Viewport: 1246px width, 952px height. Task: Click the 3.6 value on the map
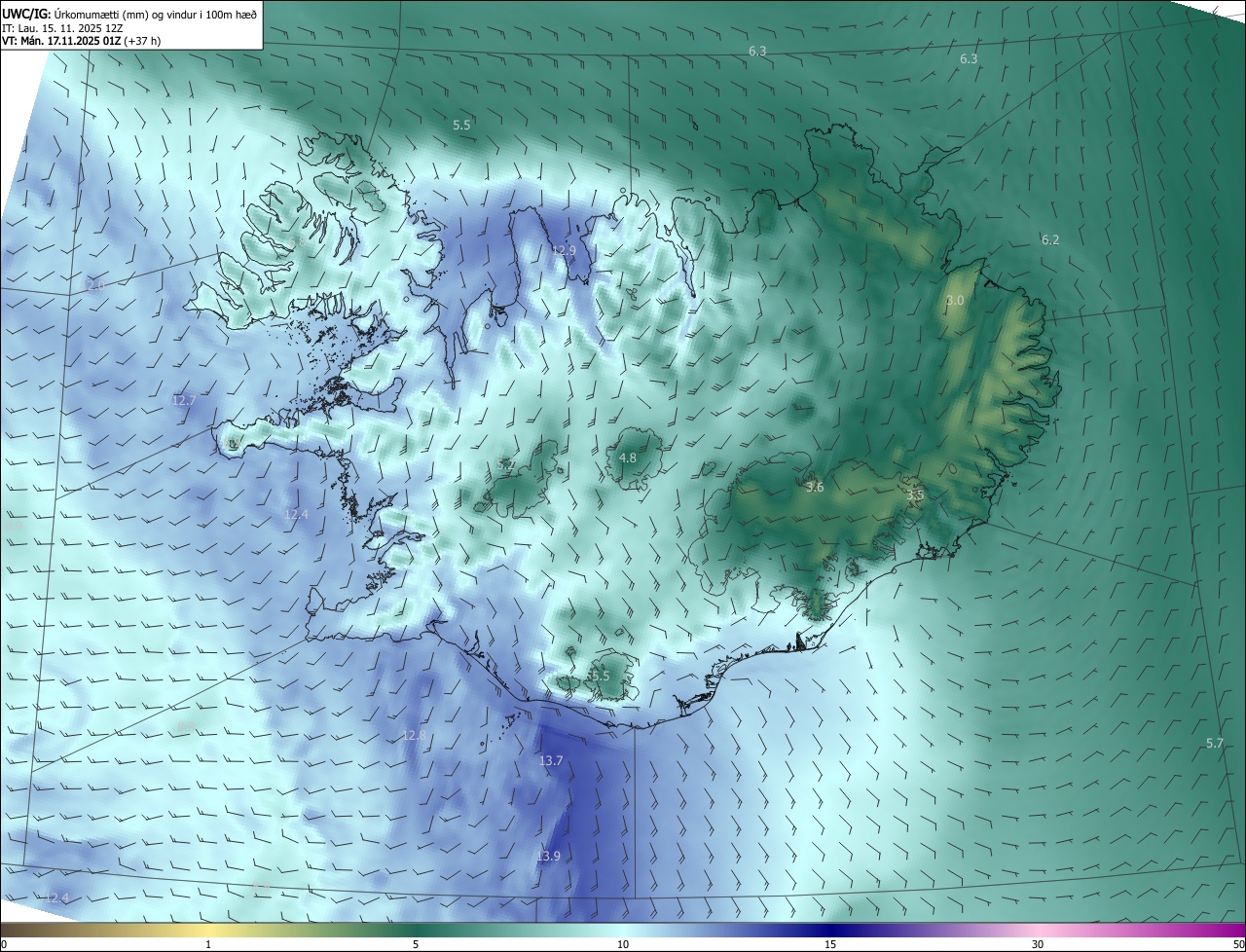tap(816, 487)
